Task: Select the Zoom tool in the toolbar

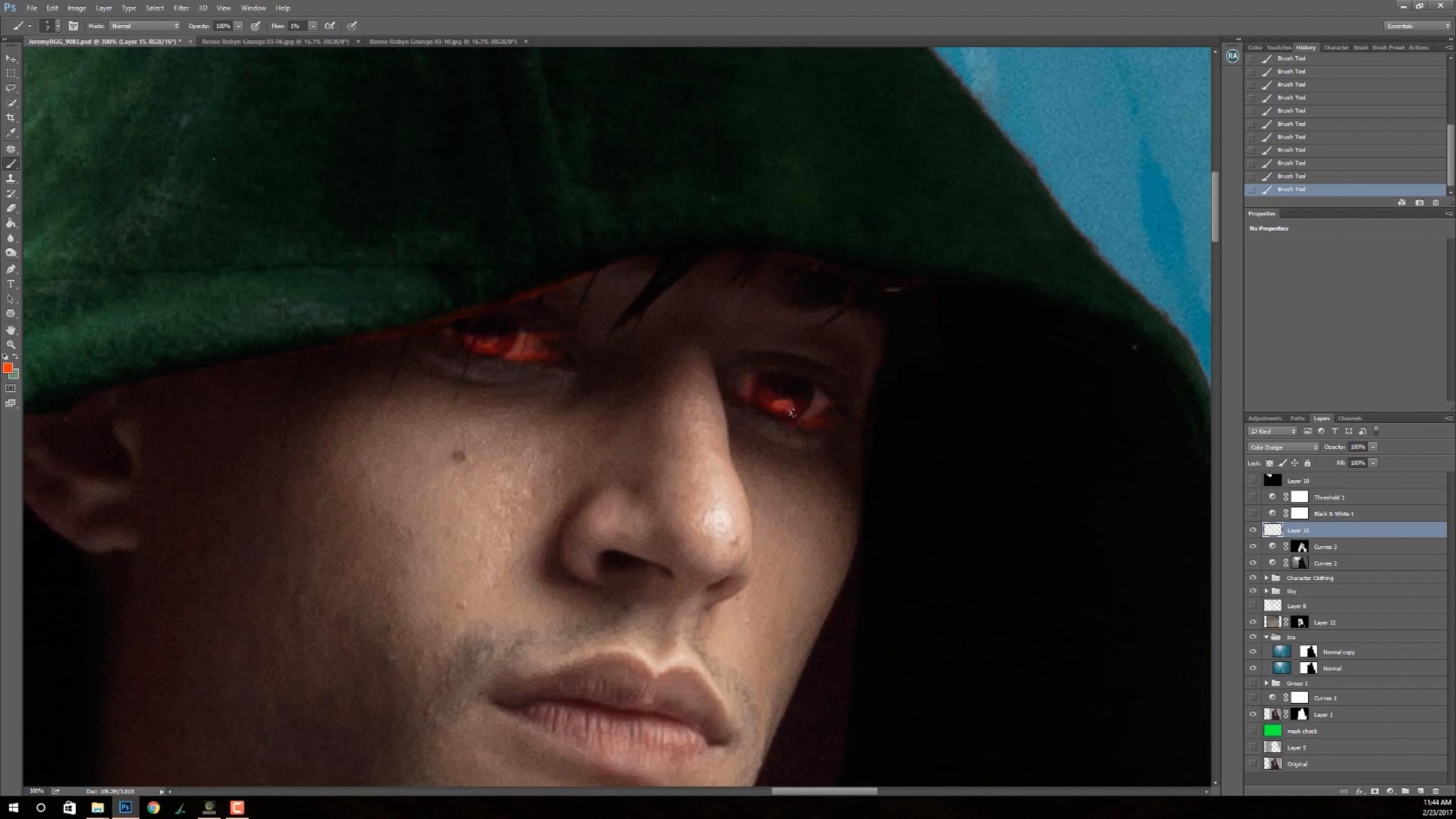Action: click(11, 345)
